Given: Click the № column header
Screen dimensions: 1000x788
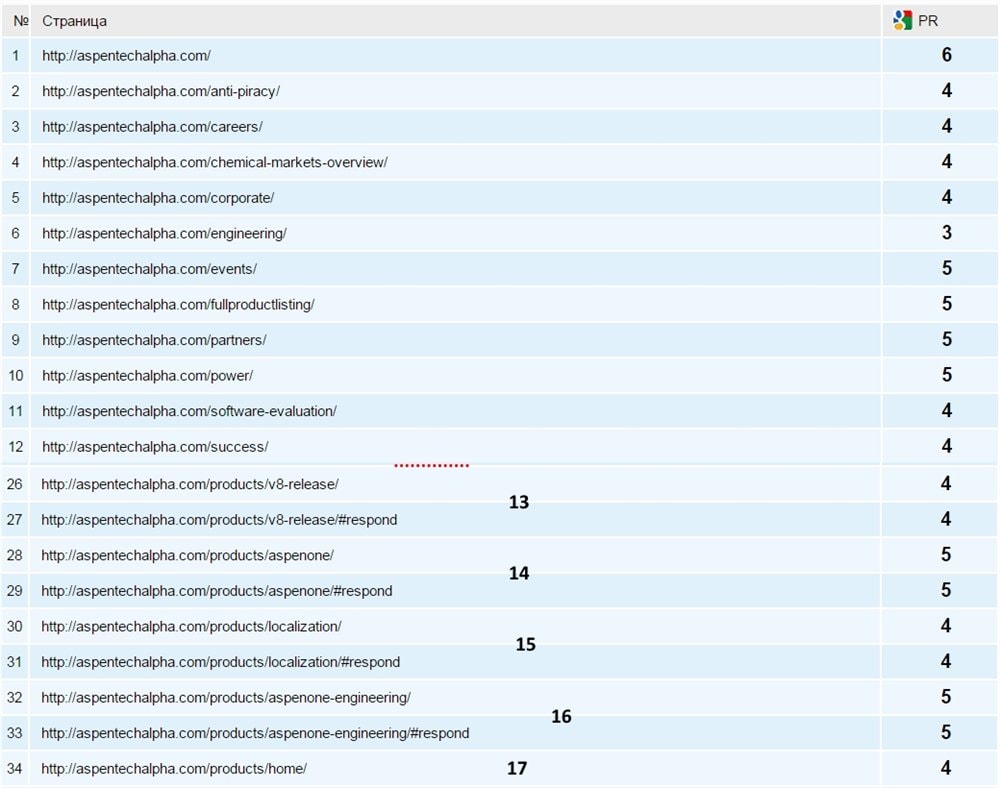Looking at the screenshot, I should (20, 21).
